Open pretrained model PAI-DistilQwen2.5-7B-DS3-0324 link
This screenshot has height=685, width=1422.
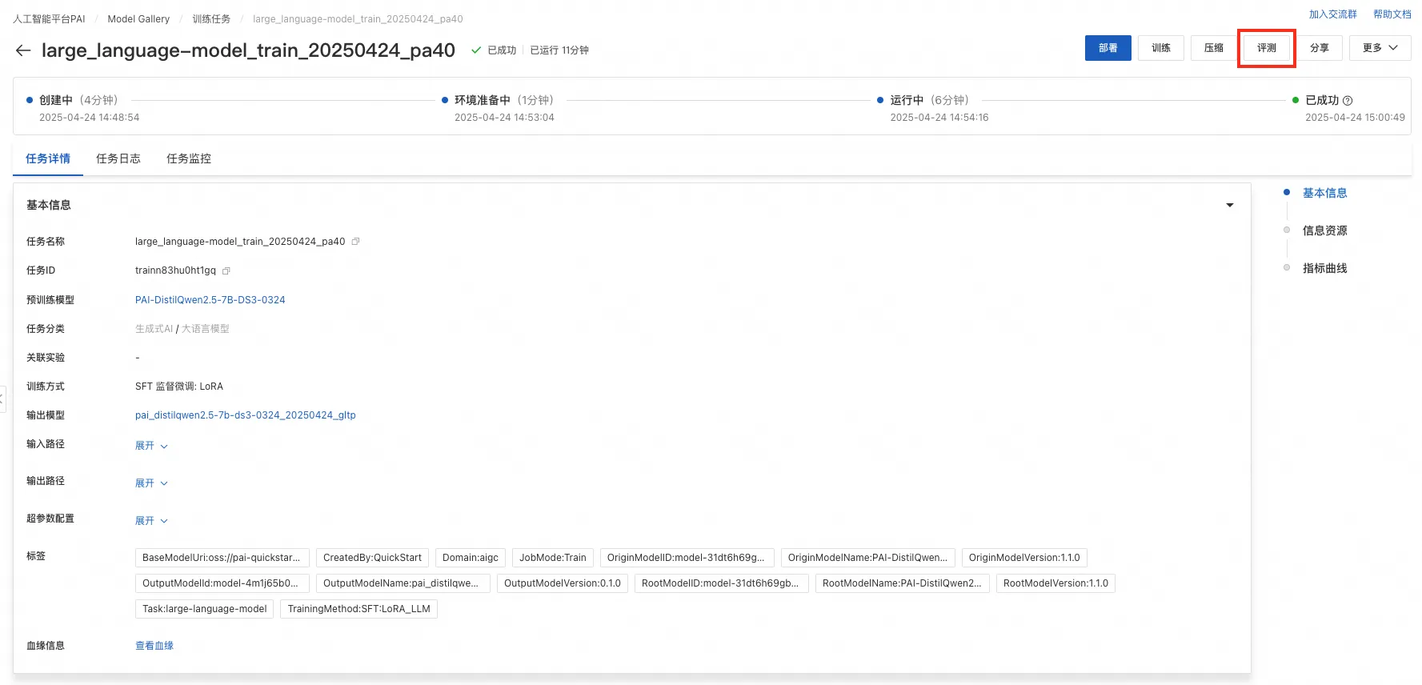coord(210,300)
